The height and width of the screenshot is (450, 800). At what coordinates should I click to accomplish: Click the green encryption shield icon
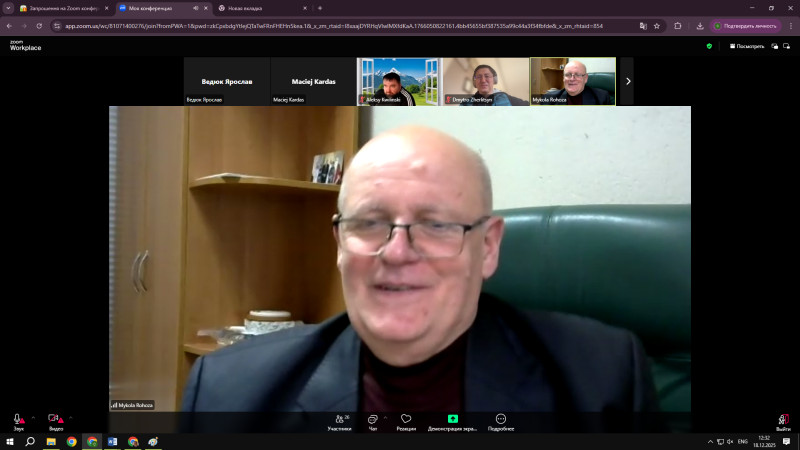709,46
